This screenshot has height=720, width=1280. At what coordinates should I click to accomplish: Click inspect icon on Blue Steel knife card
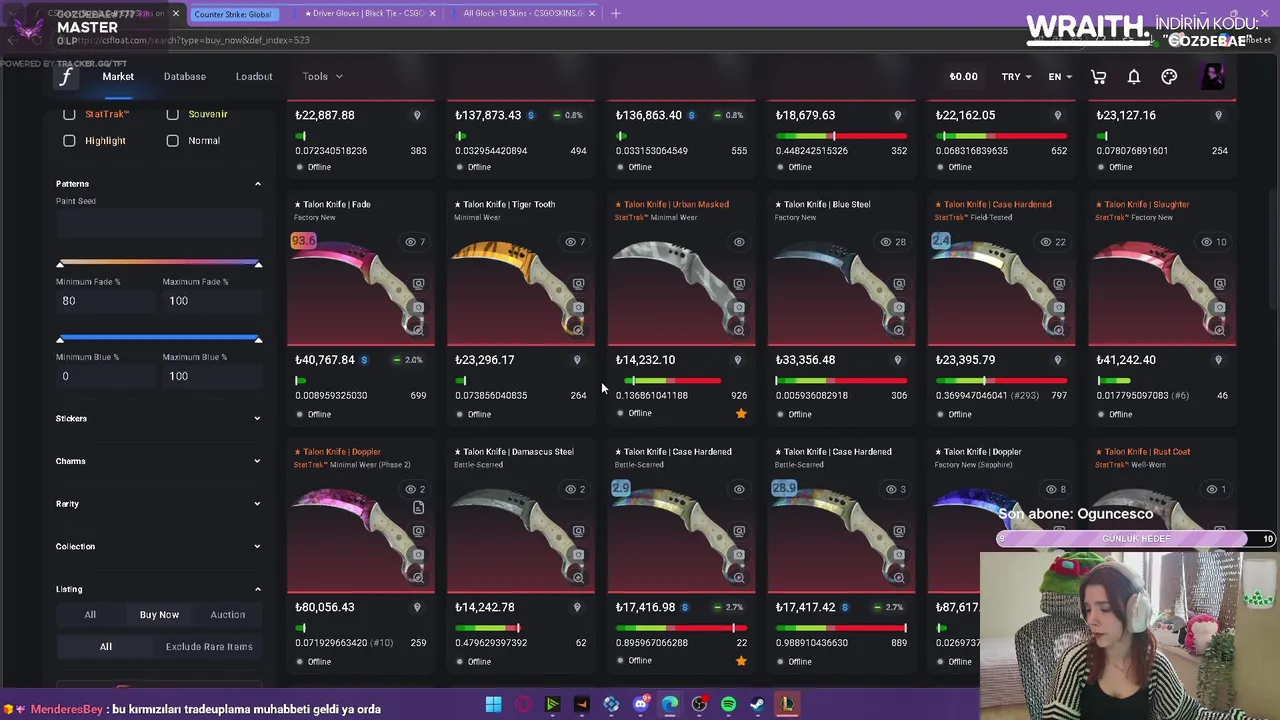coord(899,284)
